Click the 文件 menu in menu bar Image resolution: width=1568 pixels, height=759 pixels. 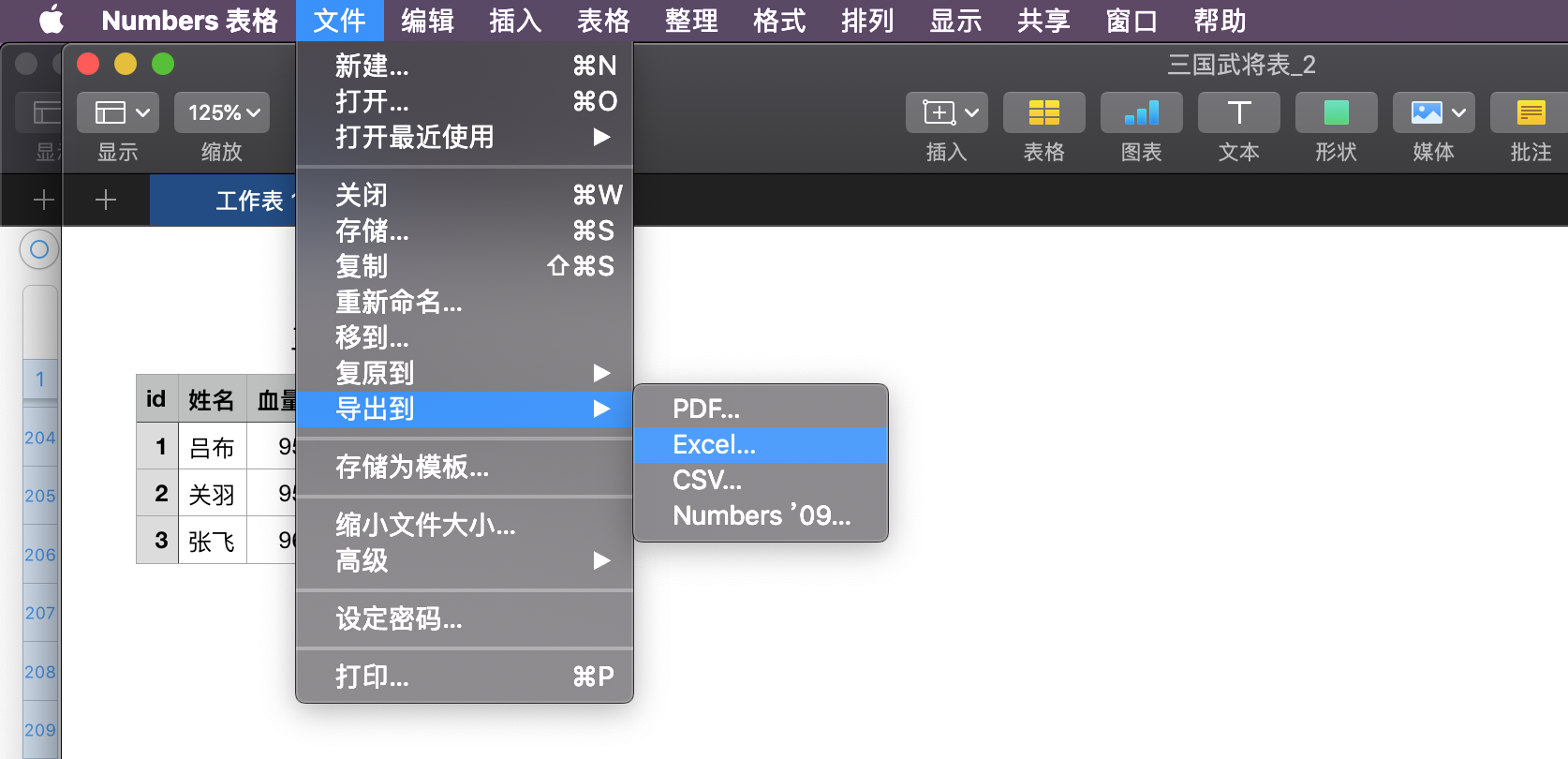click(339, 21)
